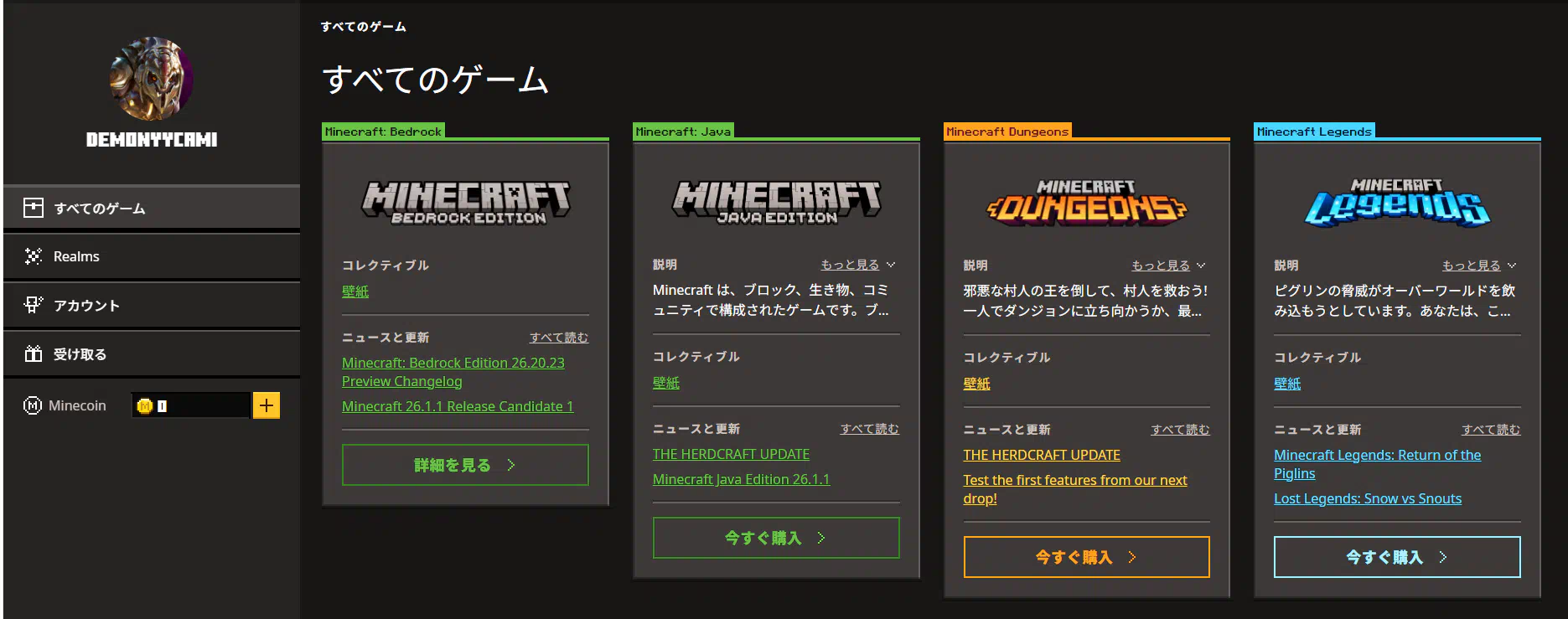This screenshot has height=619, width=1568.
Task: Open Lost Legends: Snow vs Snouts link
Action: pos(1367,498)
